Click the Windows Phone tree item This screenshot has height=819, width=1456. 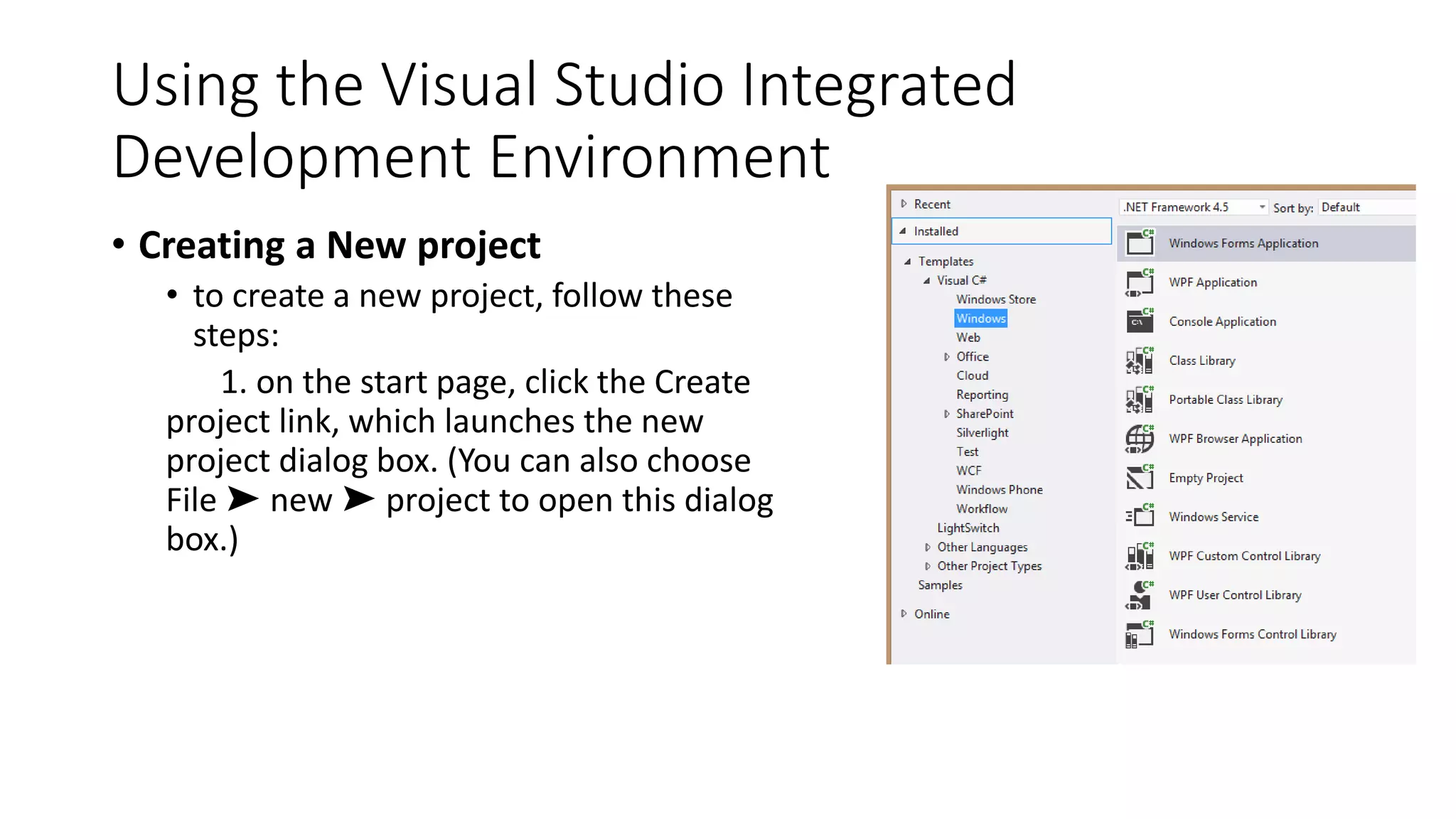pyautogui.click(x=999, y=490)
